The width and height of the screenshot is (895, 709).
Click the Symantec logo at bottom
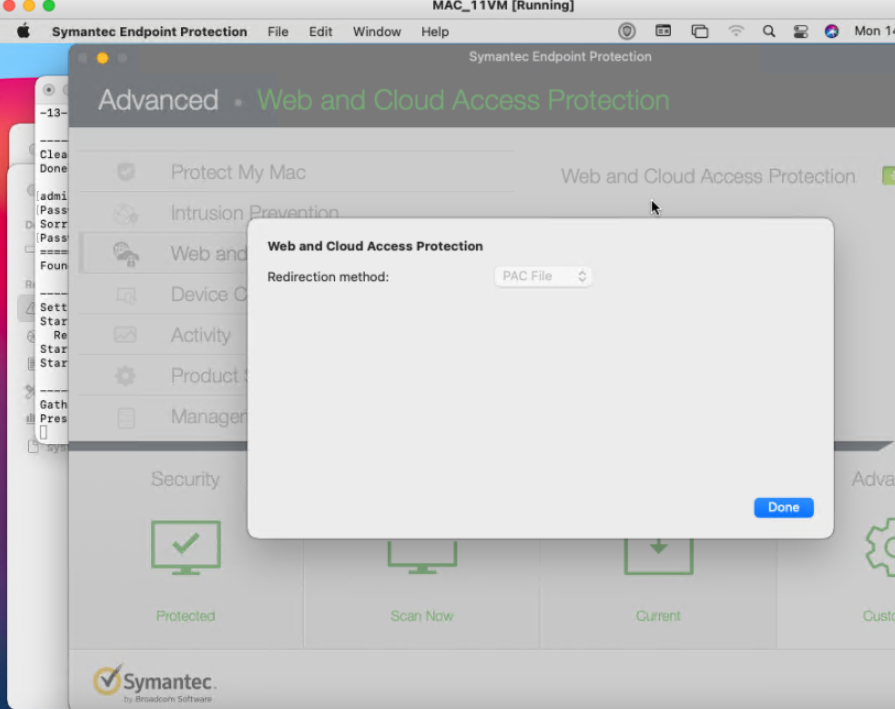[154, 683]
